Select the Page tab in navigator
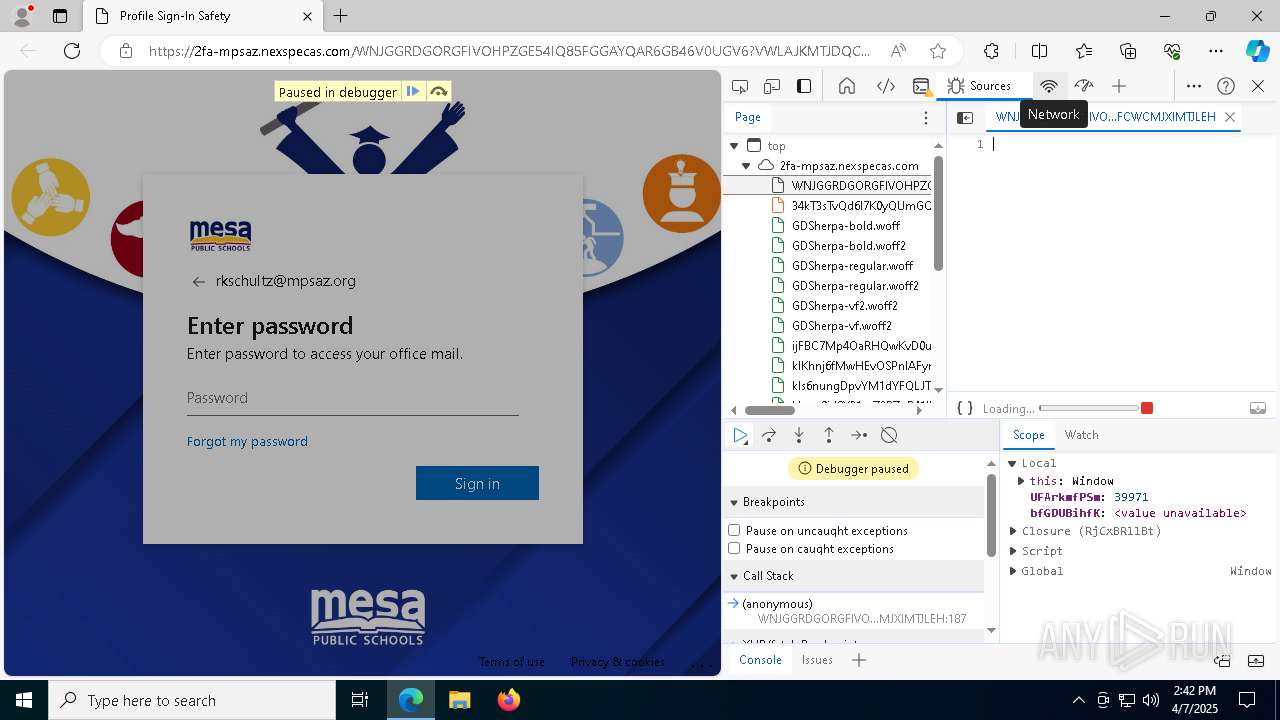1280x720 pixels. (x=747, y=117)
